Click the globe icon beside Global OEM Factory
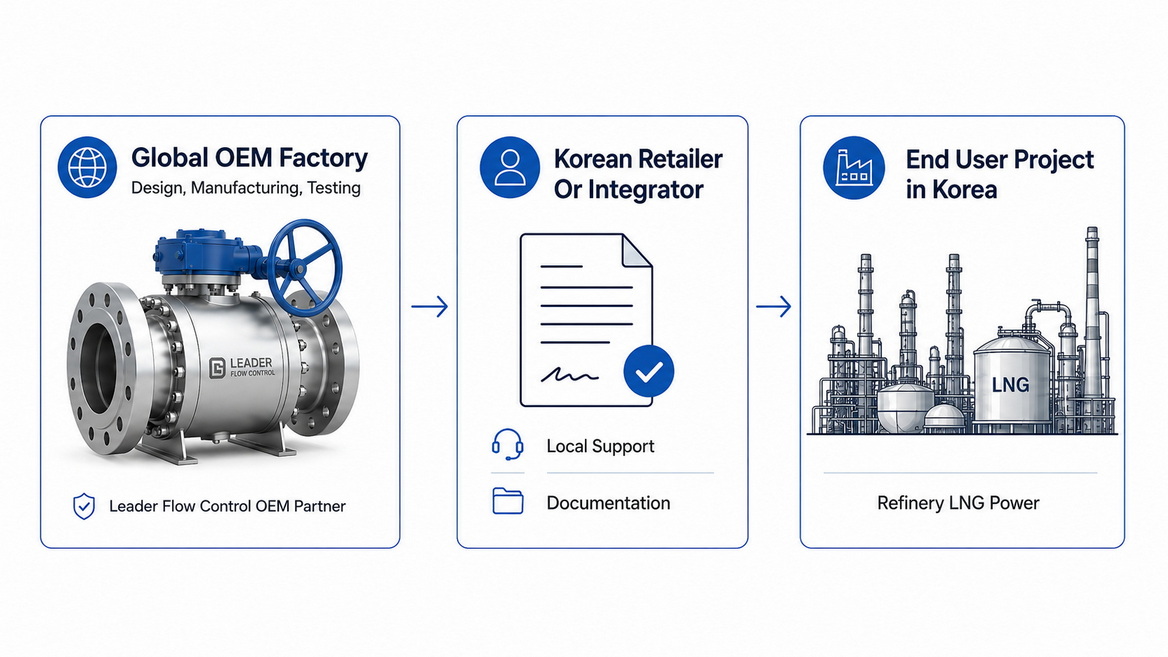Viewport: 1168px width, 657px height. point(87,167)
